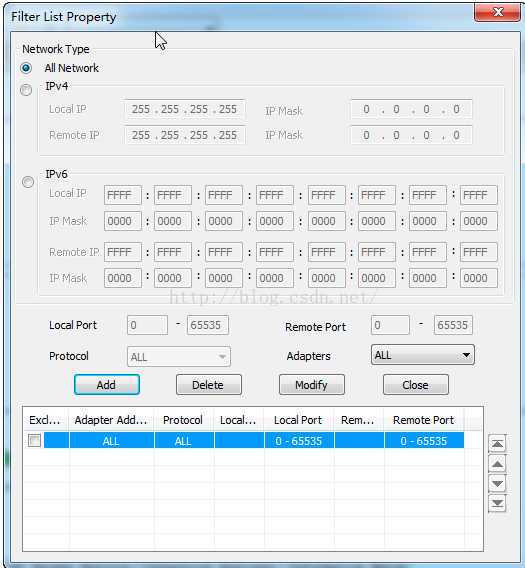Click the IPv4 Local IP Mask field
Screen dimensions: 525x568
tap(412, 109)
